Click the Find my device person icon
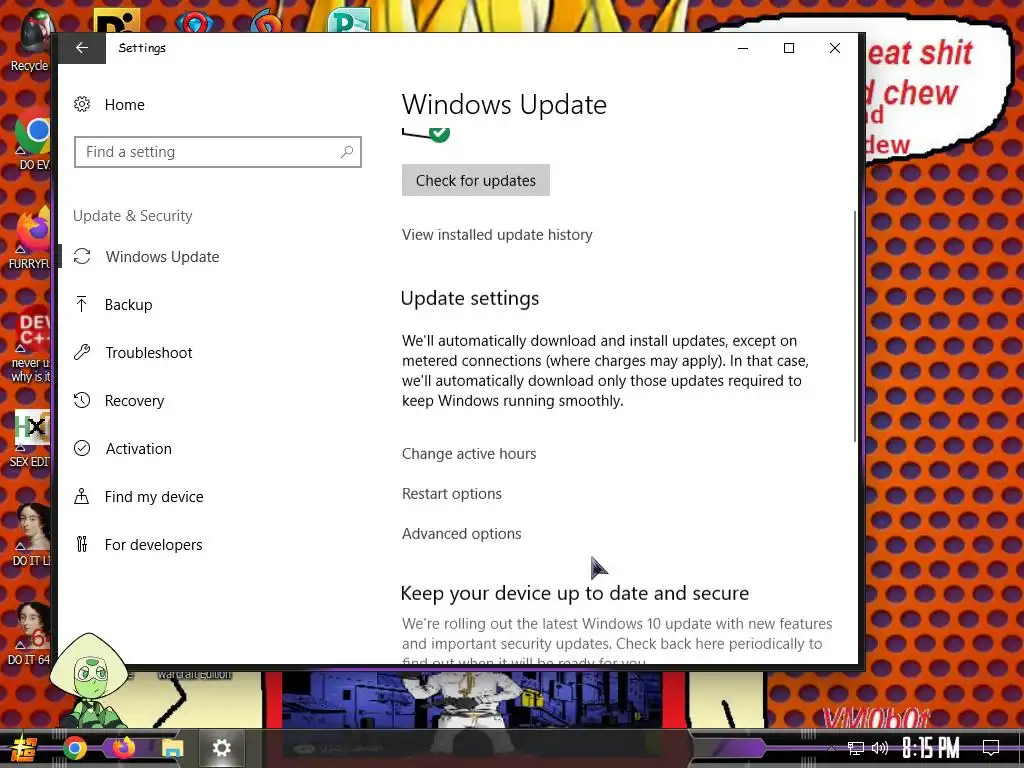 coord(82,496)
